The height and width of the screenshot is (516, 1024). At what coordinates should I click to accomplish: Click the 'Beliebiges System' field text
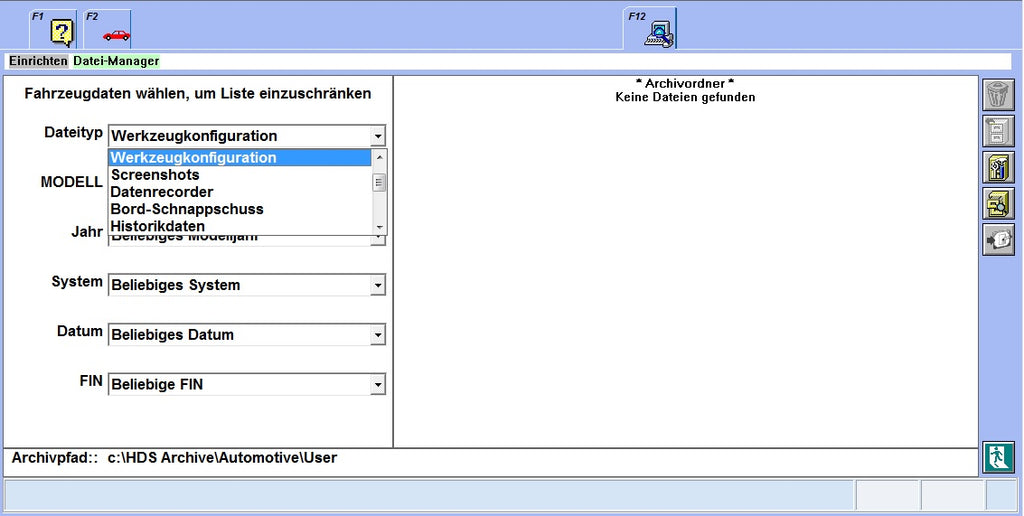(176, 285)
